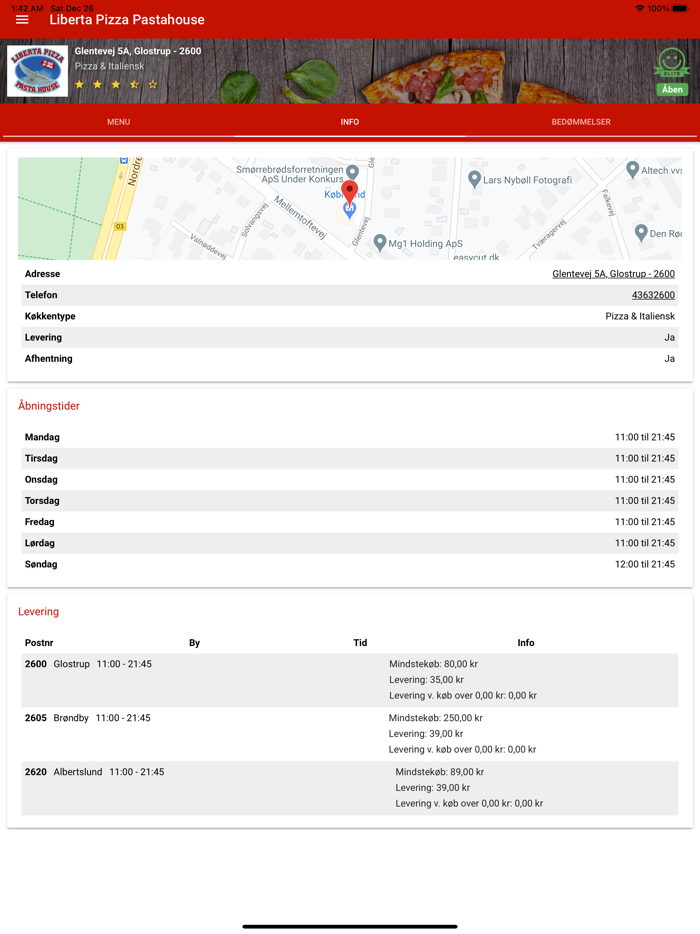Tap the red location pin on map
The width and height of the screenshot is (700, 934).
pos(349,192)
